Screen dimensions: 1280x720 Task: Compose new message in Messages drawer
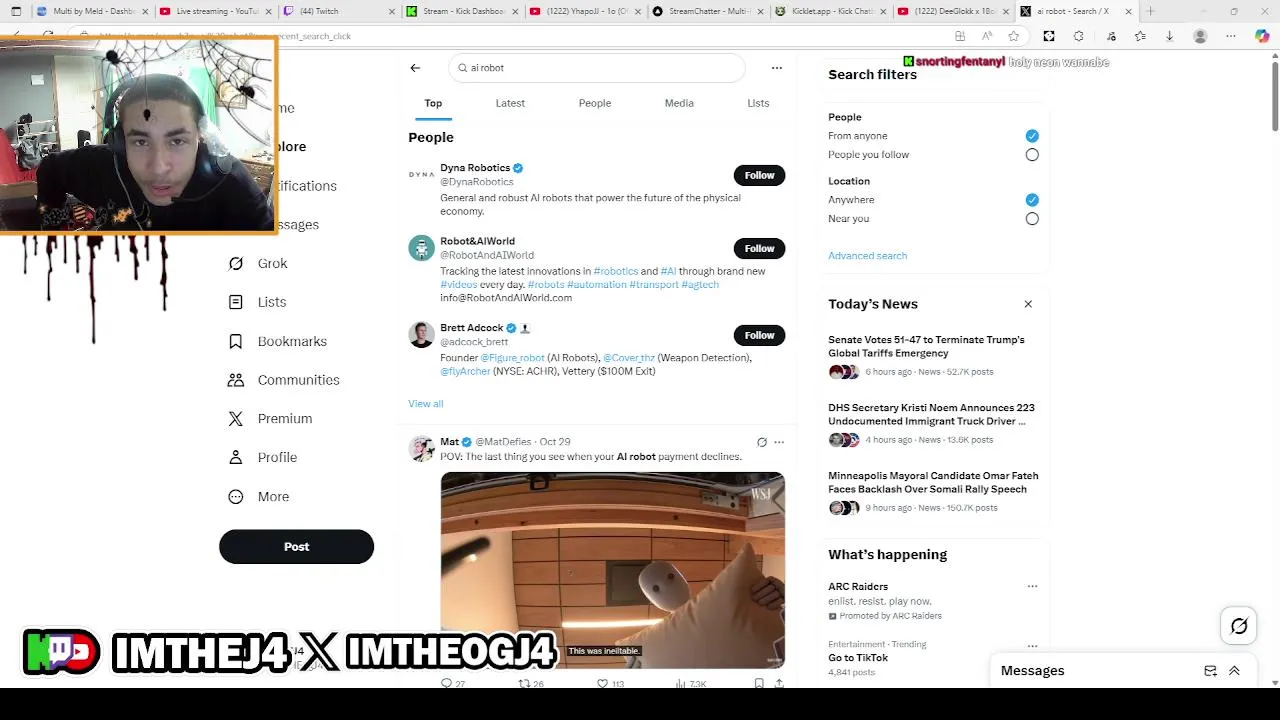1210,671
